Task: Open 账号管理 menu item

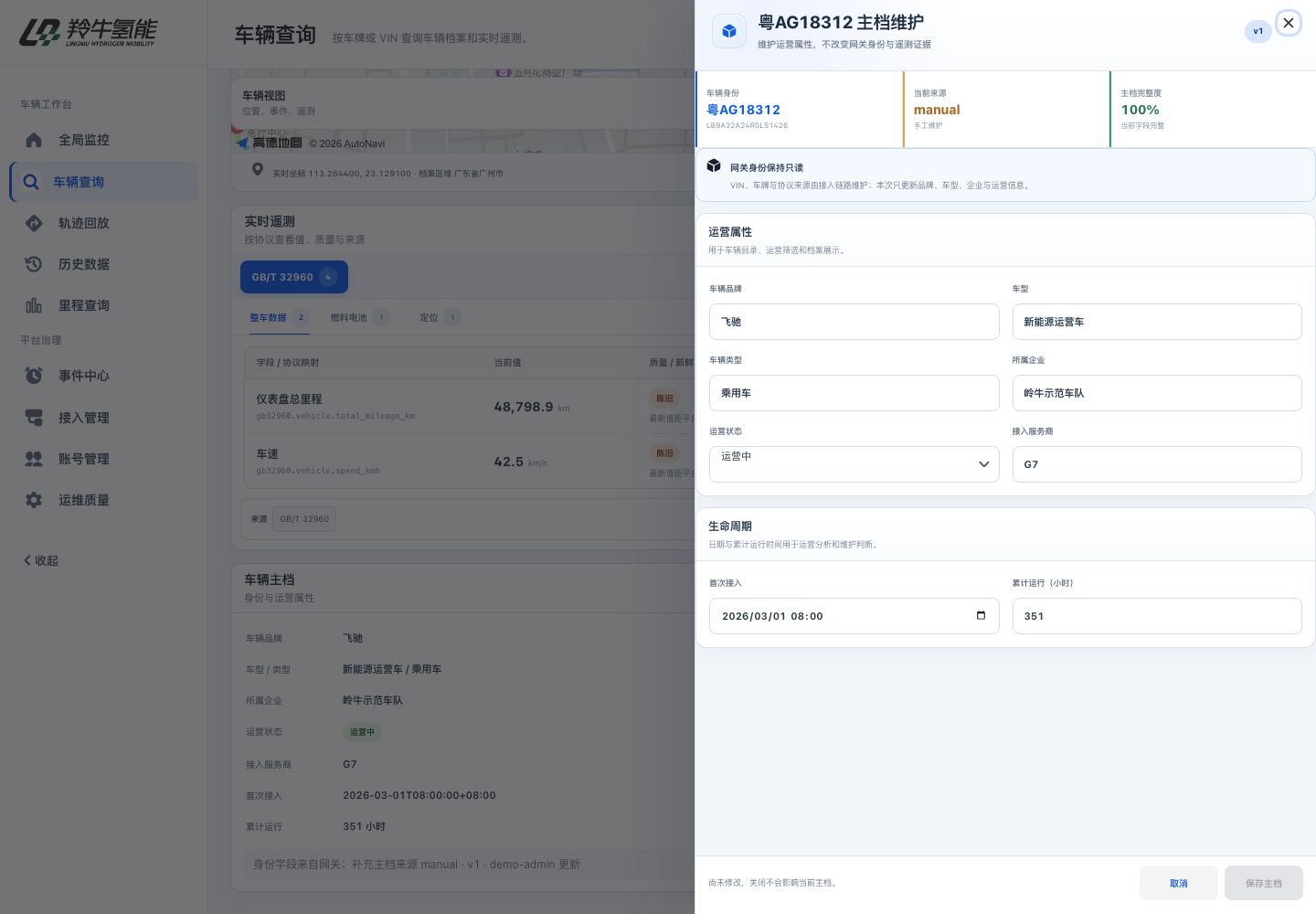Action: click(x=103, y=459)
